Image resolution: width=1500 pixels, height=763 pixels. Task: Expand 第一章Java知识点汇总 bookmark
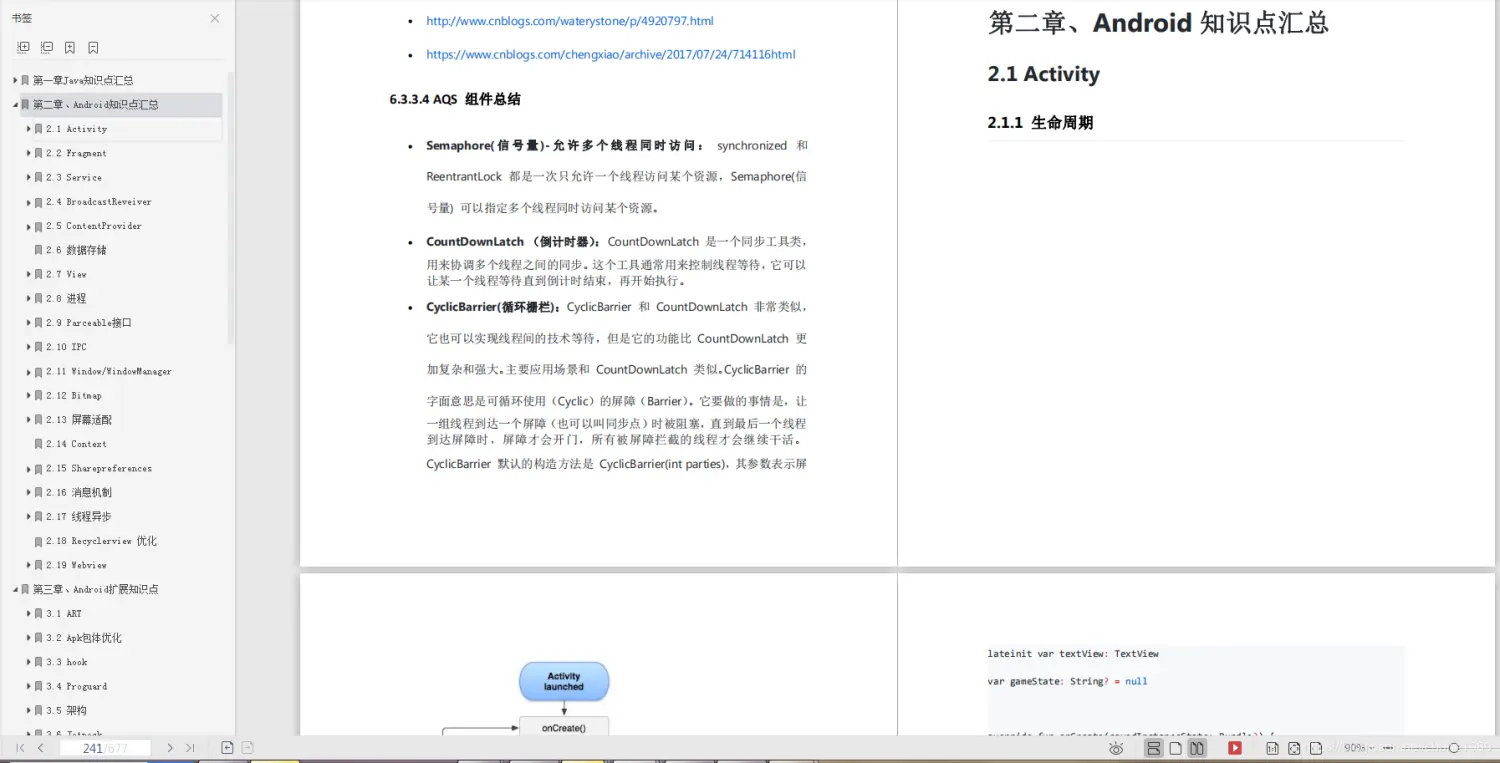coord(15,80)
